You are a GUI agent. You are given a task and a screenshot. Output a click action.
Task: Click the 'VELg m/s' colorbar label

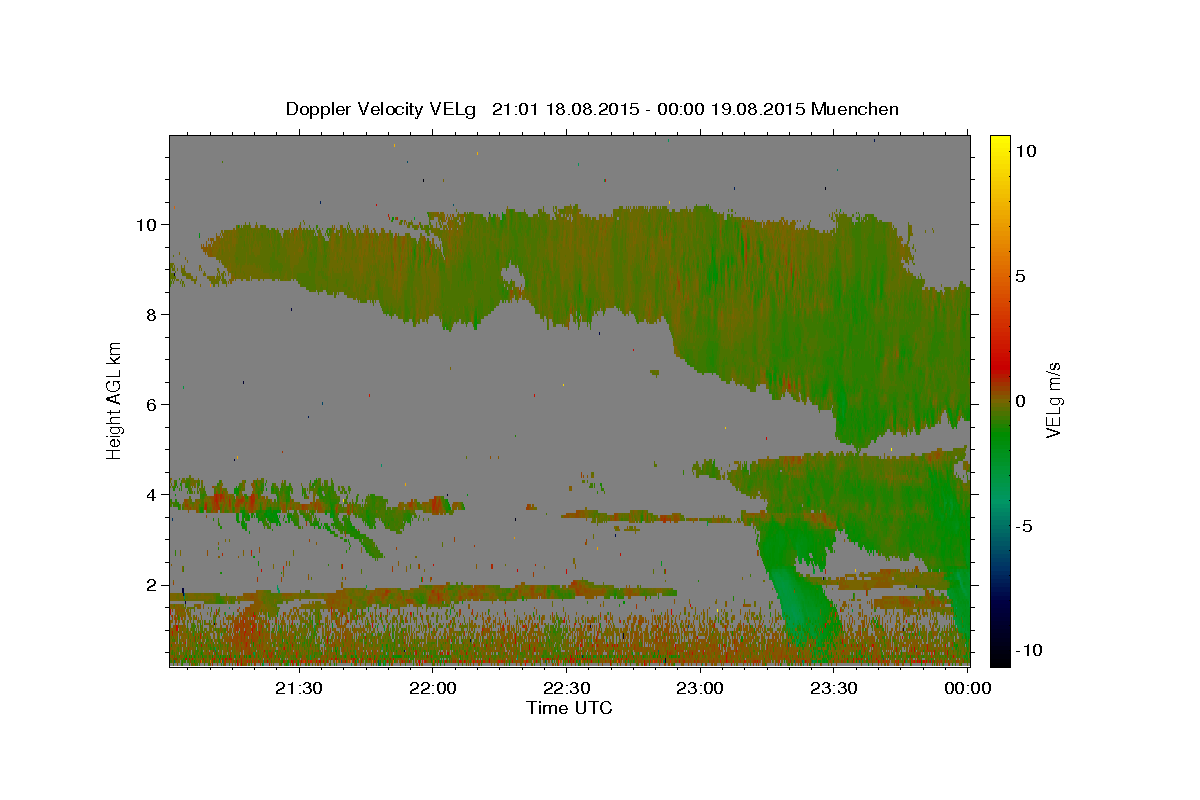[1053, 400]
